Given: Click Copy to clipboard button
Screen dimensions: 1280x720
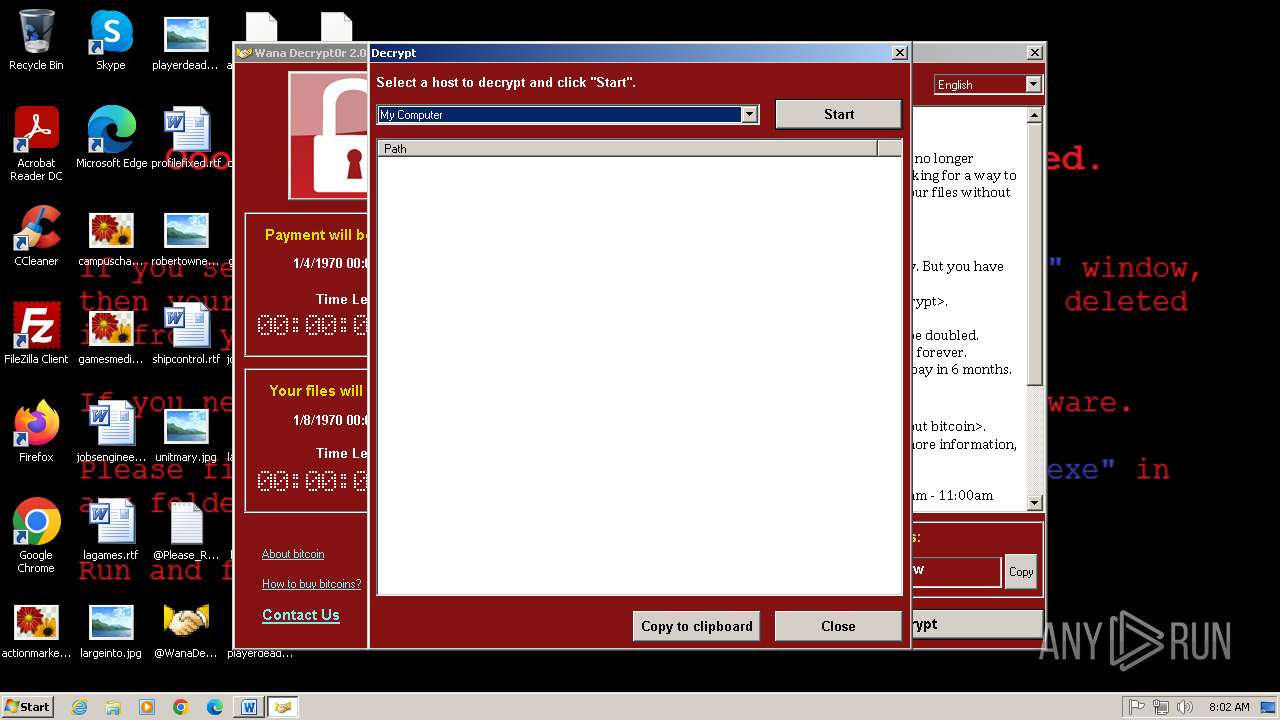Looking at the screenshot, I should pos(696,626).
